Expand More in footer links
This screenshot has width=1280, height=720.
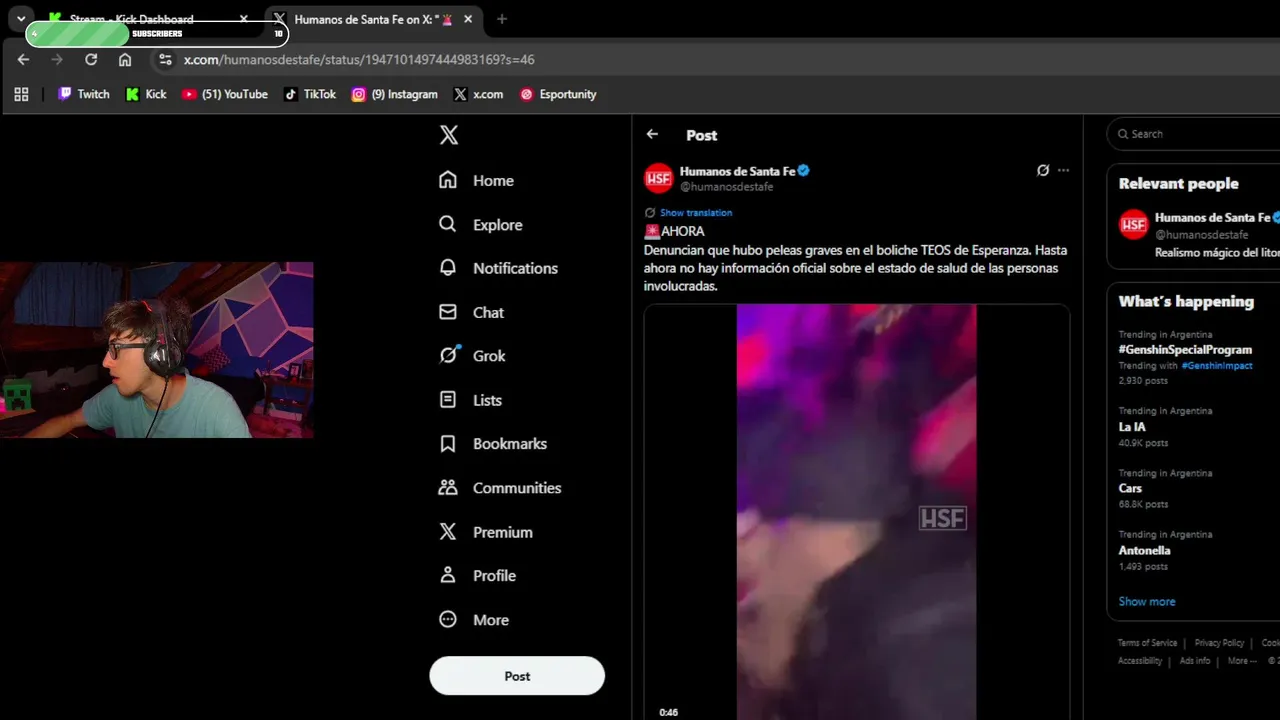[1240, 661]
